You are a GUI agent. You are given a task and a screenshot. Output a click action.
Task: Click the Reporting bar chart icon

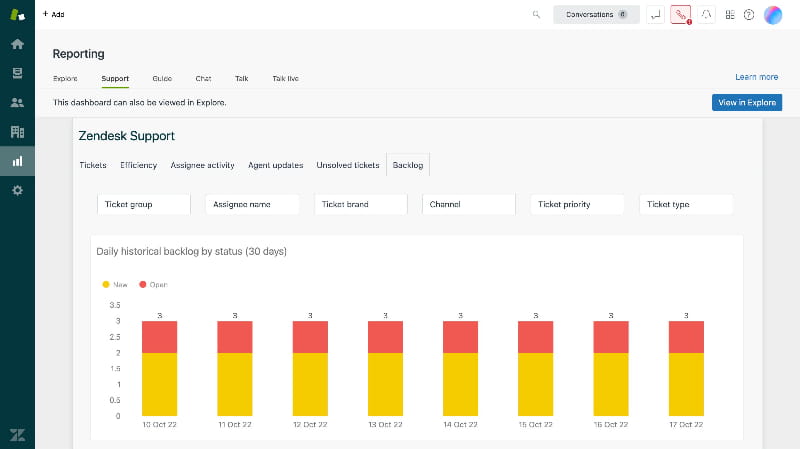click(17, 160)
